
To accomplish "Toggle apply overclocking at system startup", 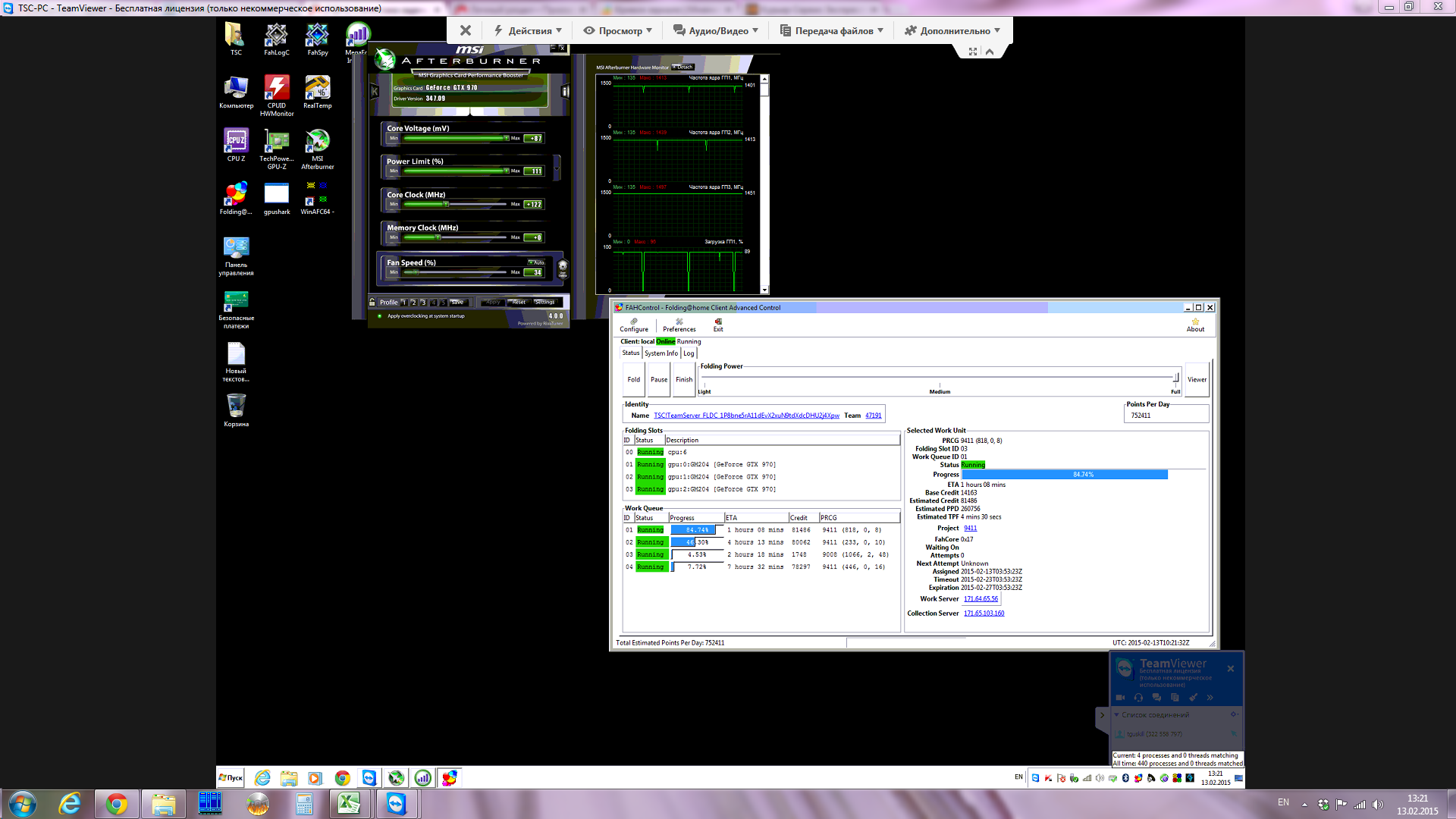I will click(380, 316).
